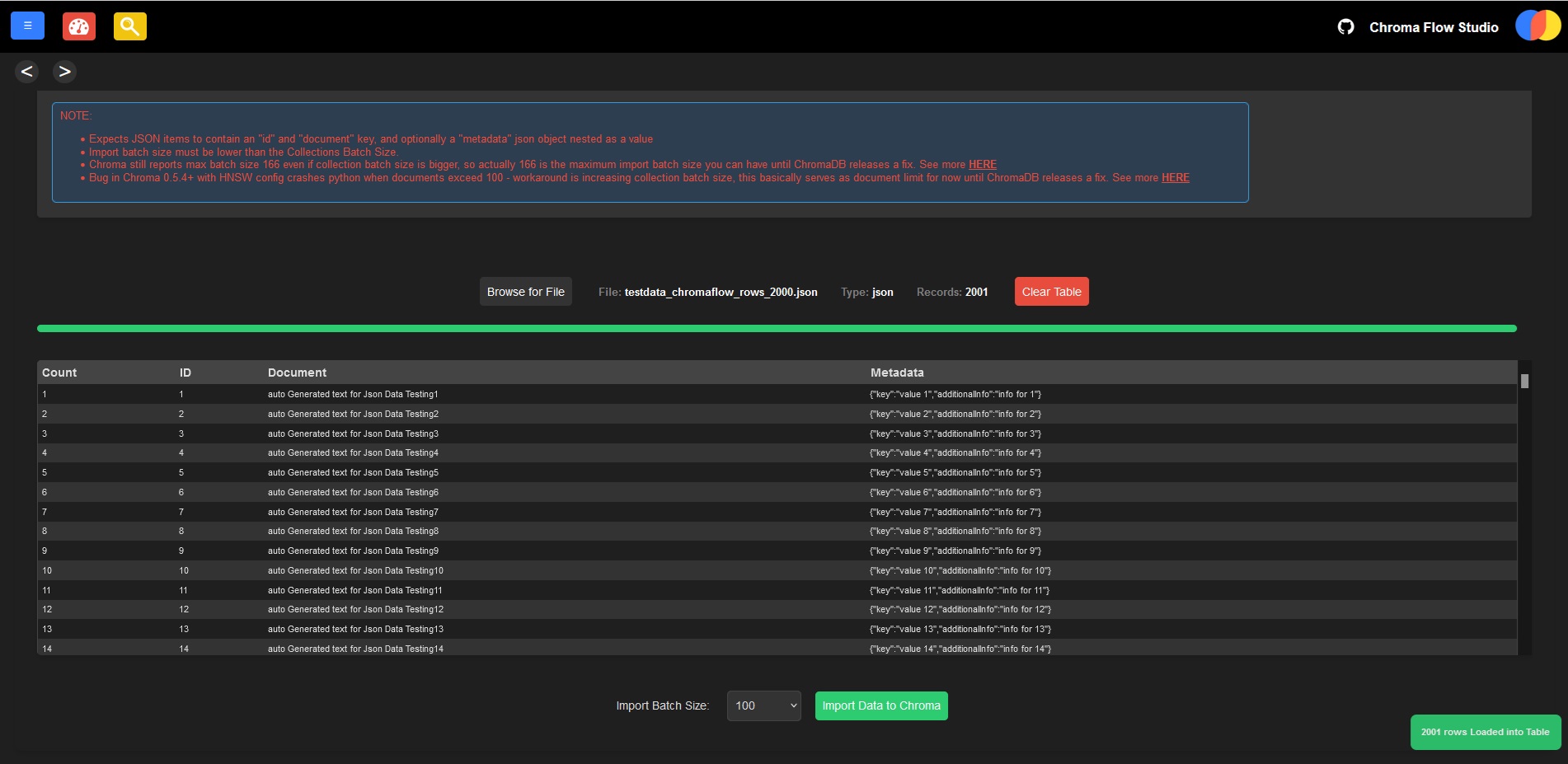
Task: Select document cell 'Json Data Testing10'
Action: click(355, 571)
